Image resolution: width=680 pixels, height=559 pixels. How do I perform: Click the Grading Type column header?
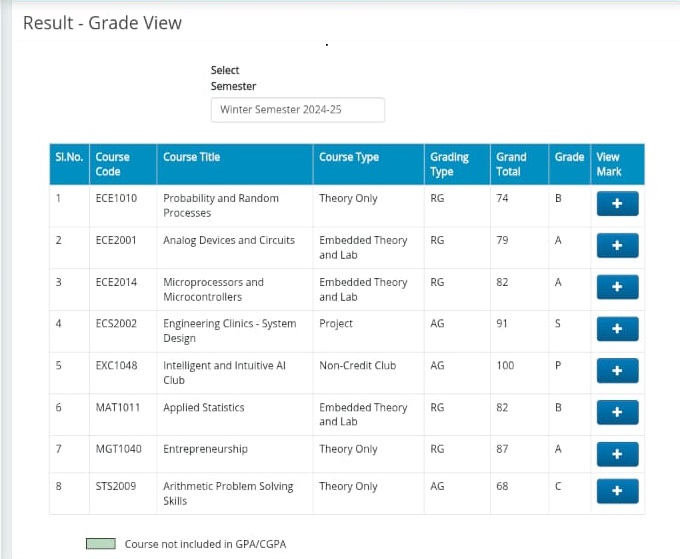click(449, 164)
